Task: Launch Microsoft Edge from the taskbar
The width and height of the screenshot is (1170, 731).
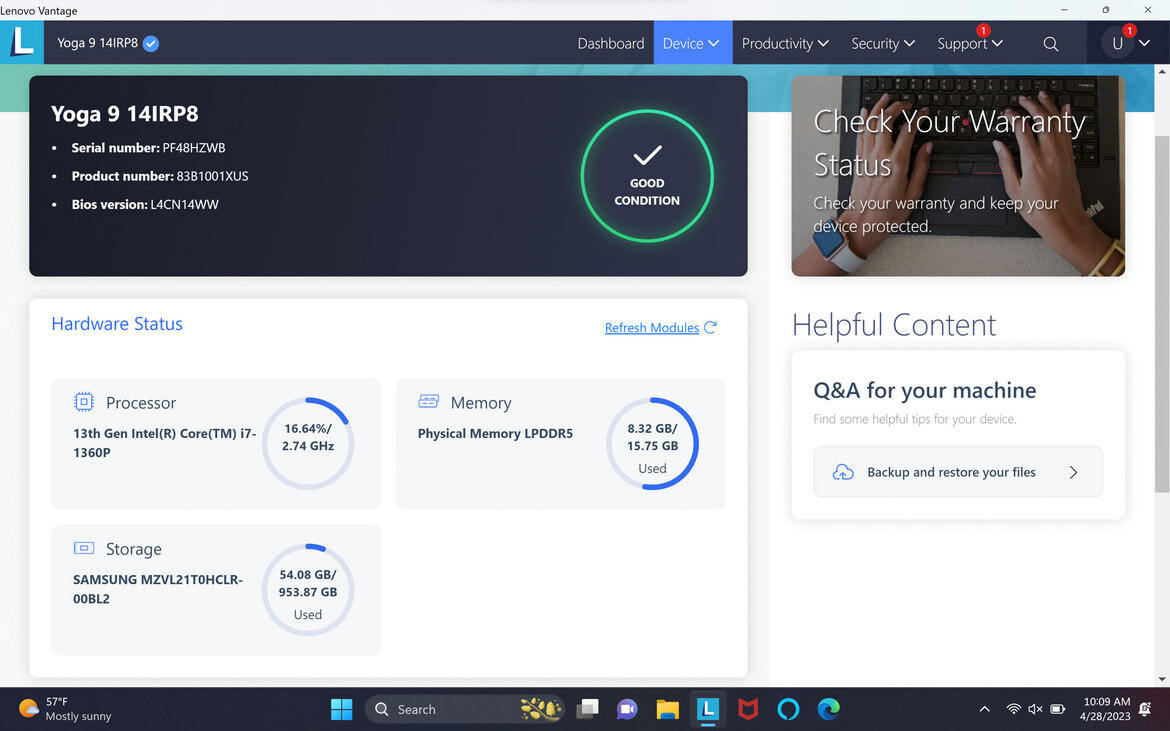Action: 828,709
